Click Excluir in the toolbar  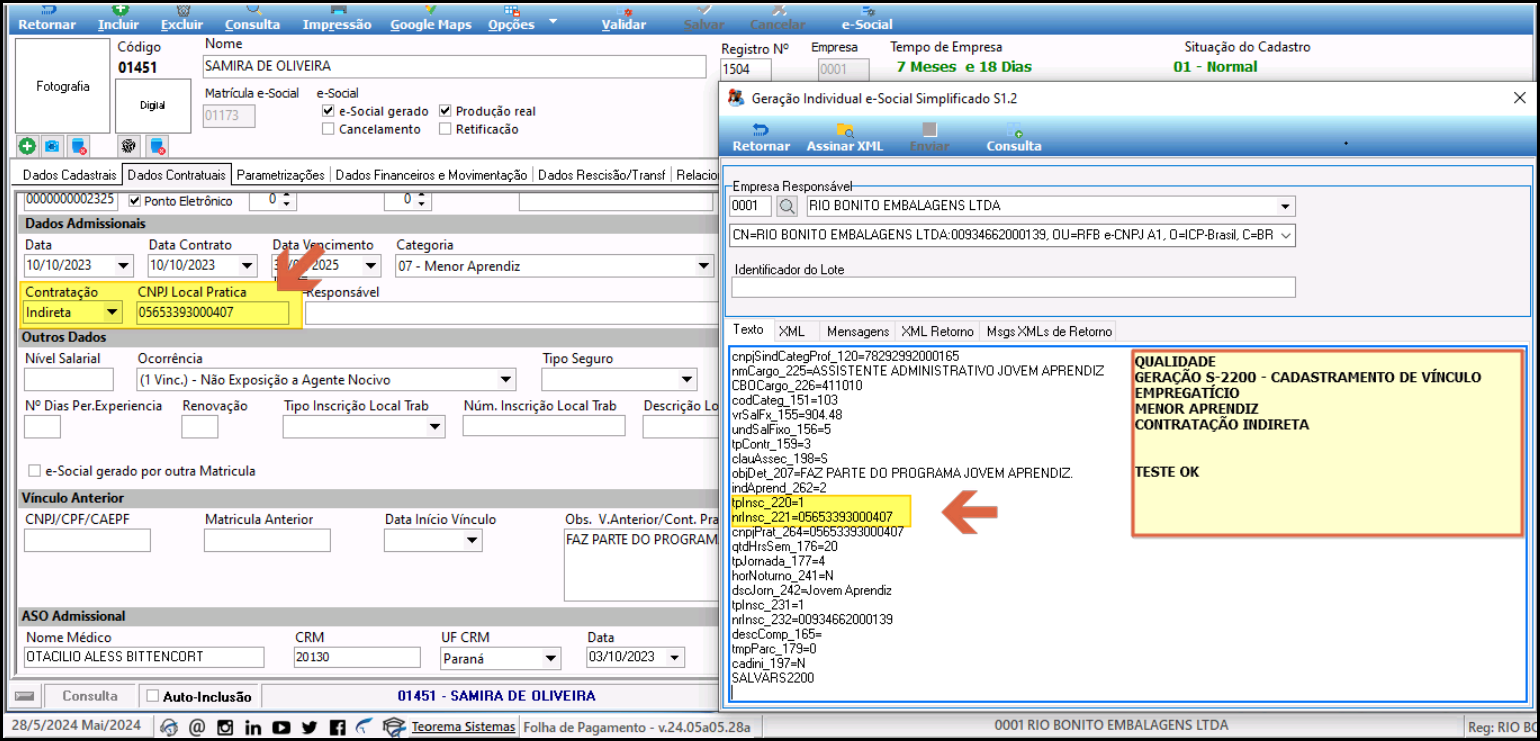[x=182, y=18]
